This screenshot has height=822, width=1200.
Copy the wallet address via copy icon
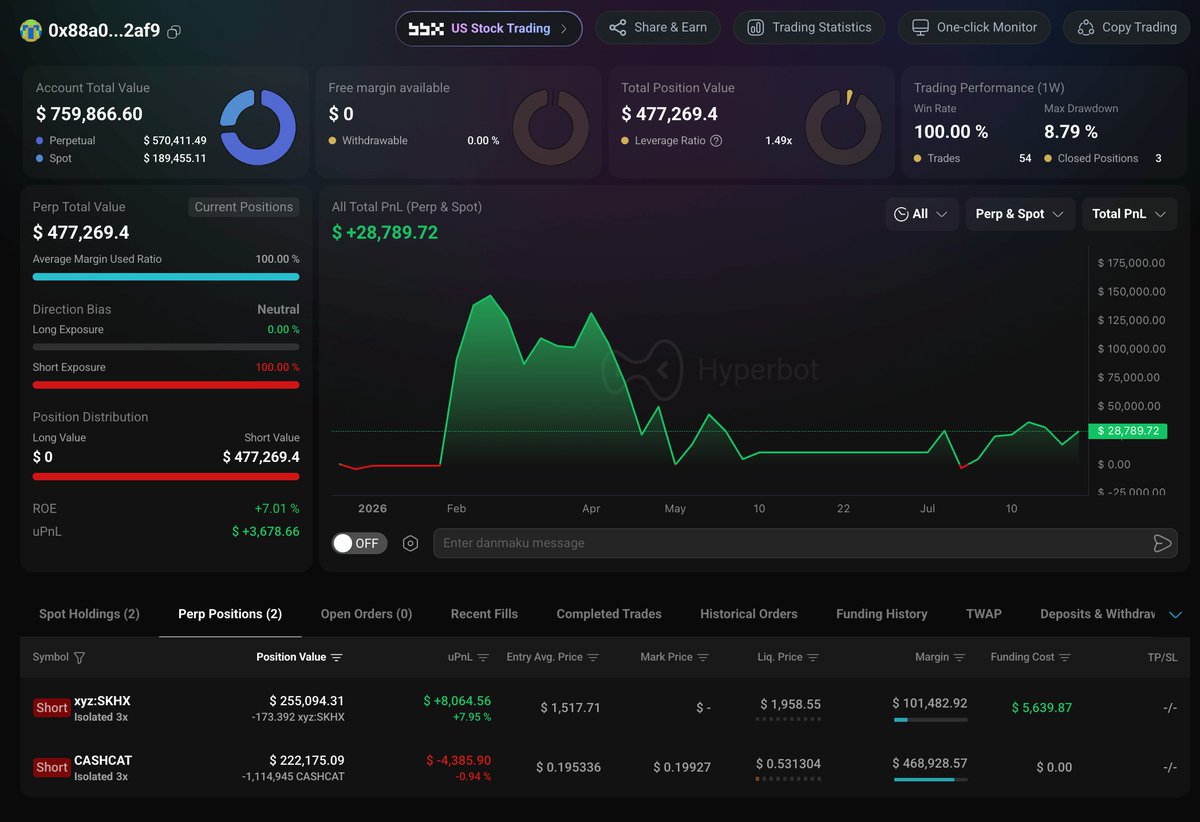tap(174, 31)
